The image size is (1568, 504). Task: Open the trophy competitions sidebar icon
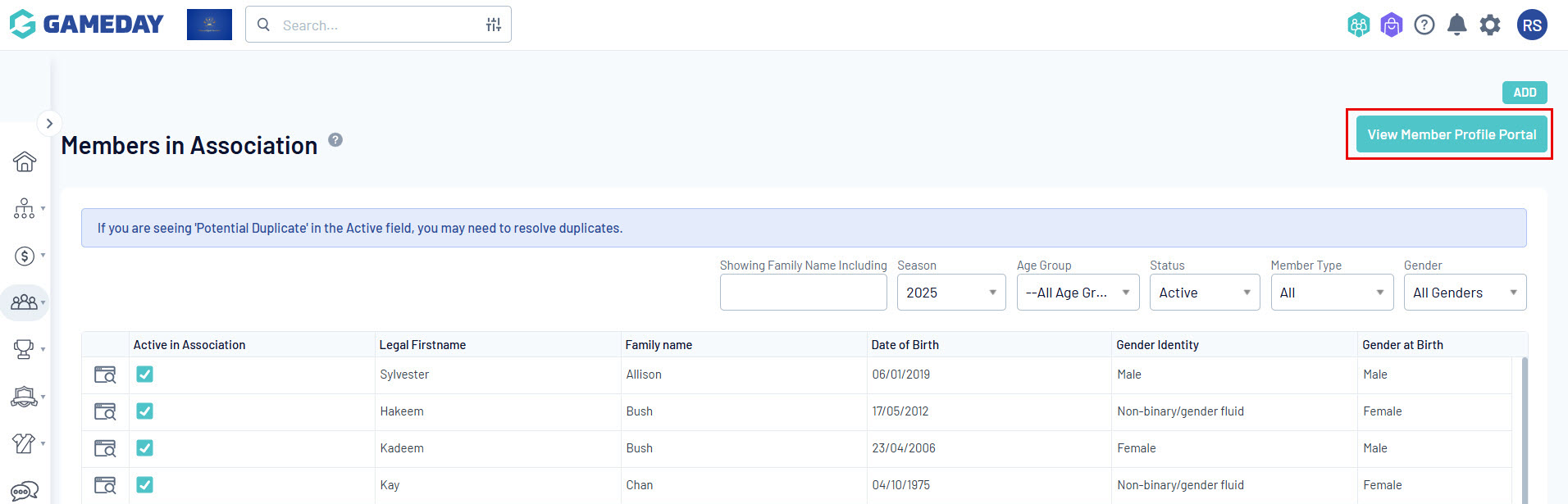coord(24,350)
